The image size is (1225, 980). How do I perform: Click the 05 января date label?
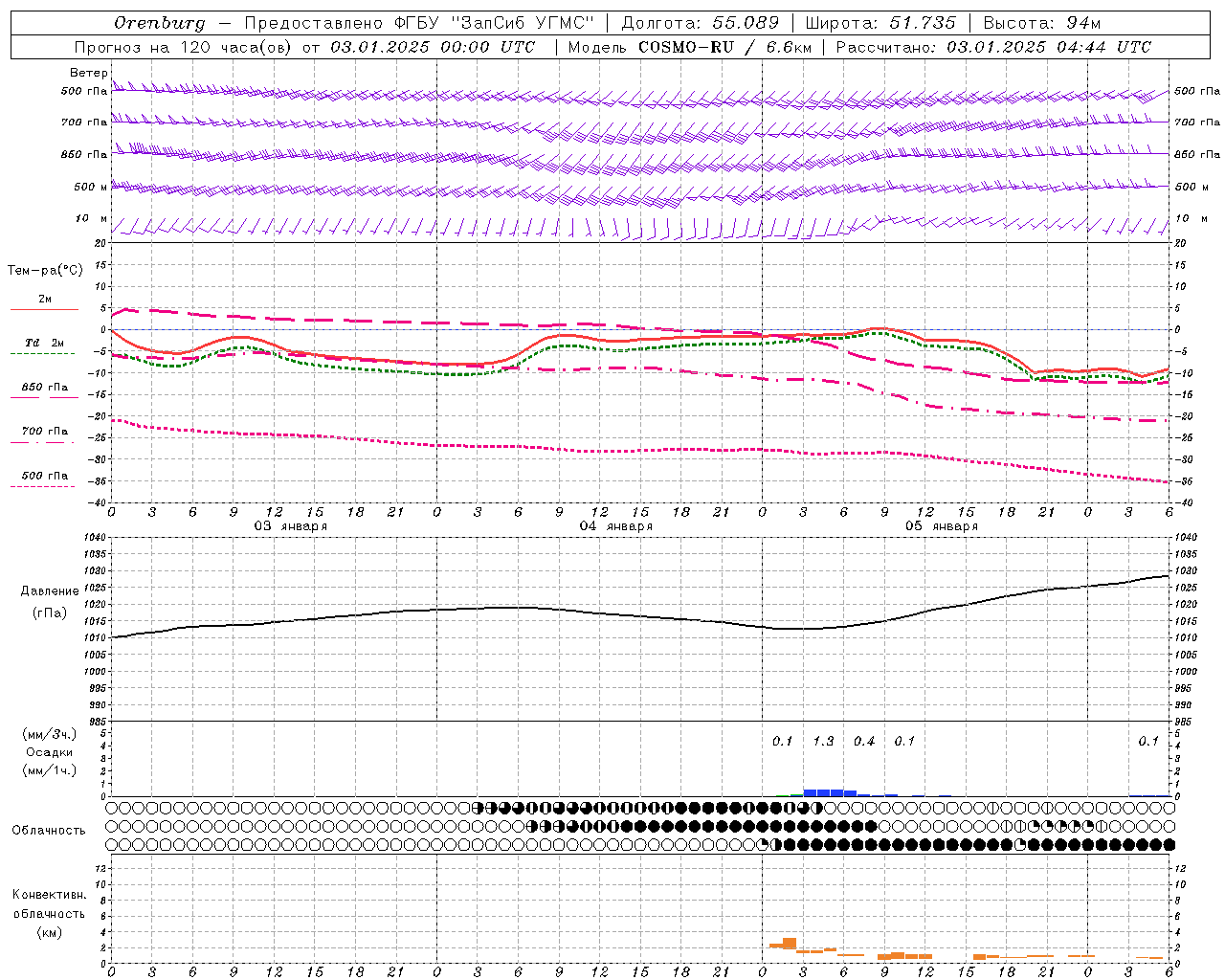(x=942, y=525)
